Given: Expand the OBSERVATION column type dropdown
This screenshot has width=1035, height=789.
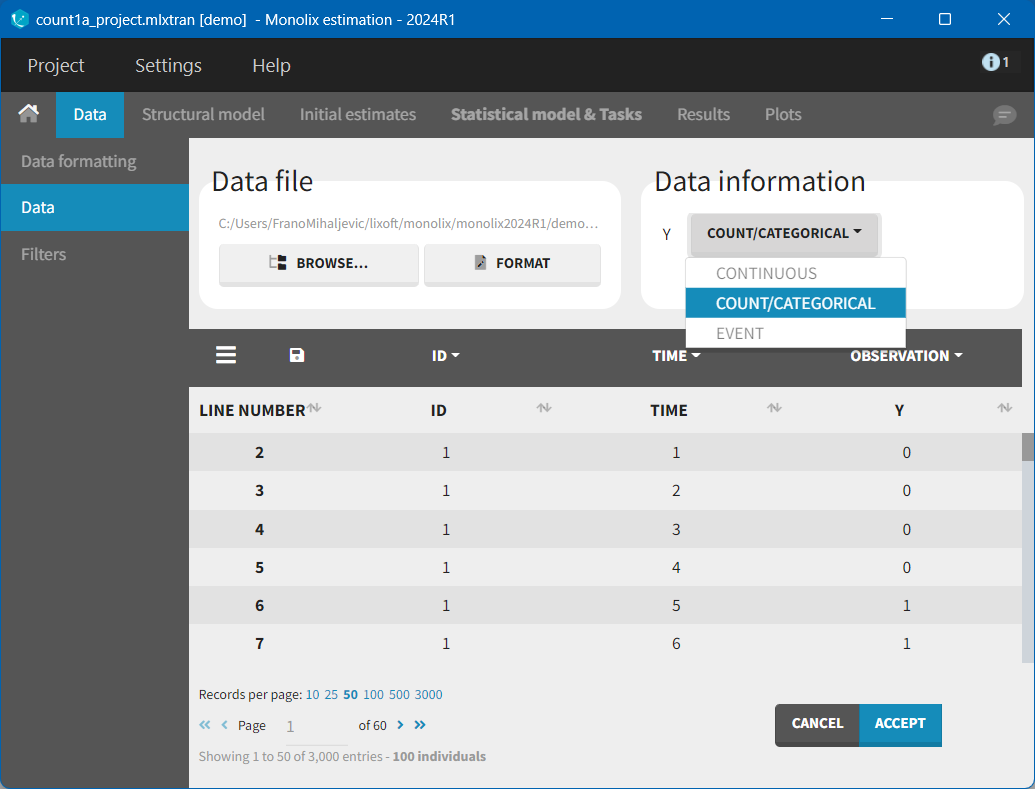Looking at the screenshot, I should click(906, 356).
